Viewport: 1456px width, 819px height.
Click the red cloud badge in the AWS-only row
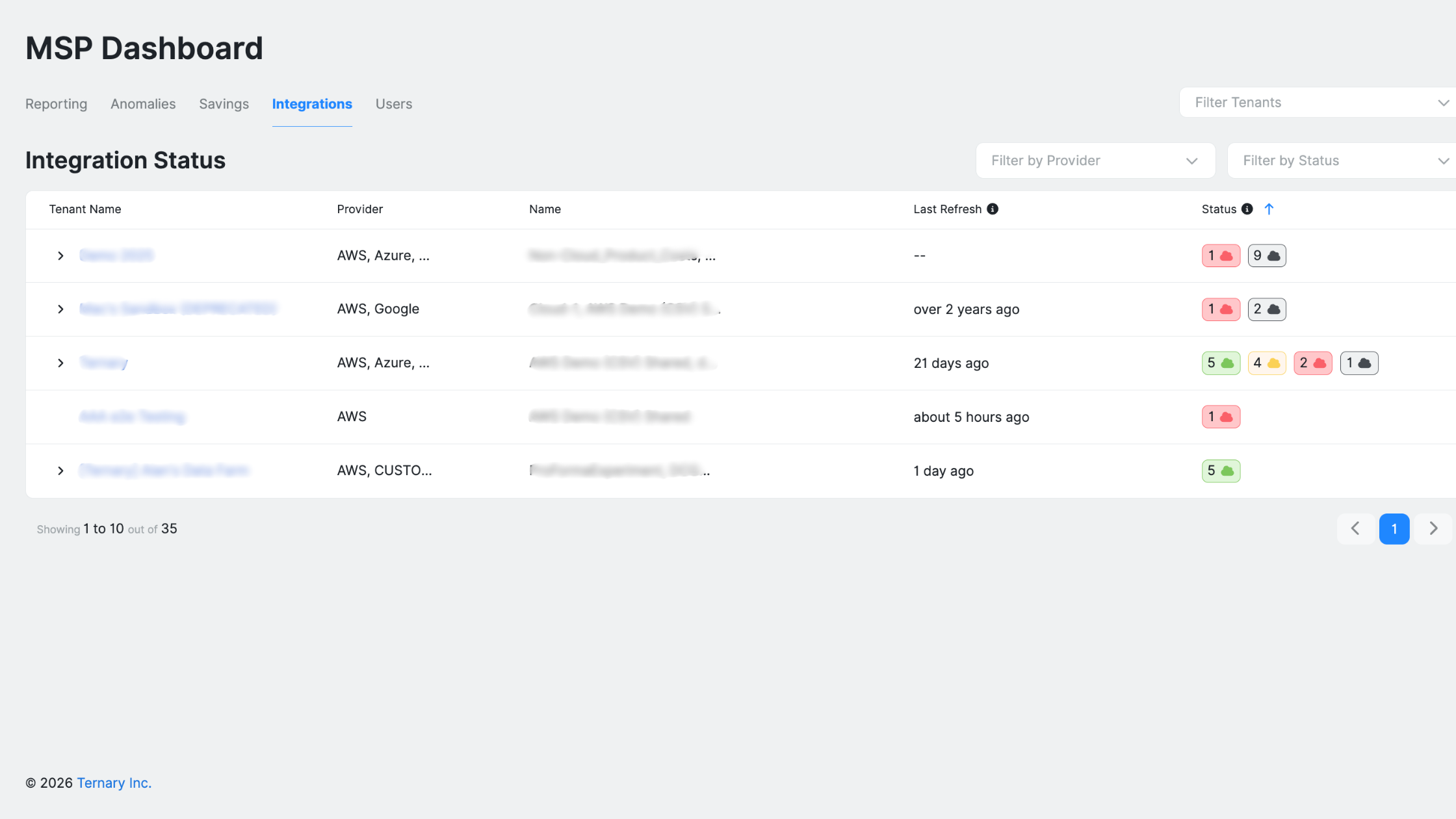pyautogui.click(x=1220, y=417)
